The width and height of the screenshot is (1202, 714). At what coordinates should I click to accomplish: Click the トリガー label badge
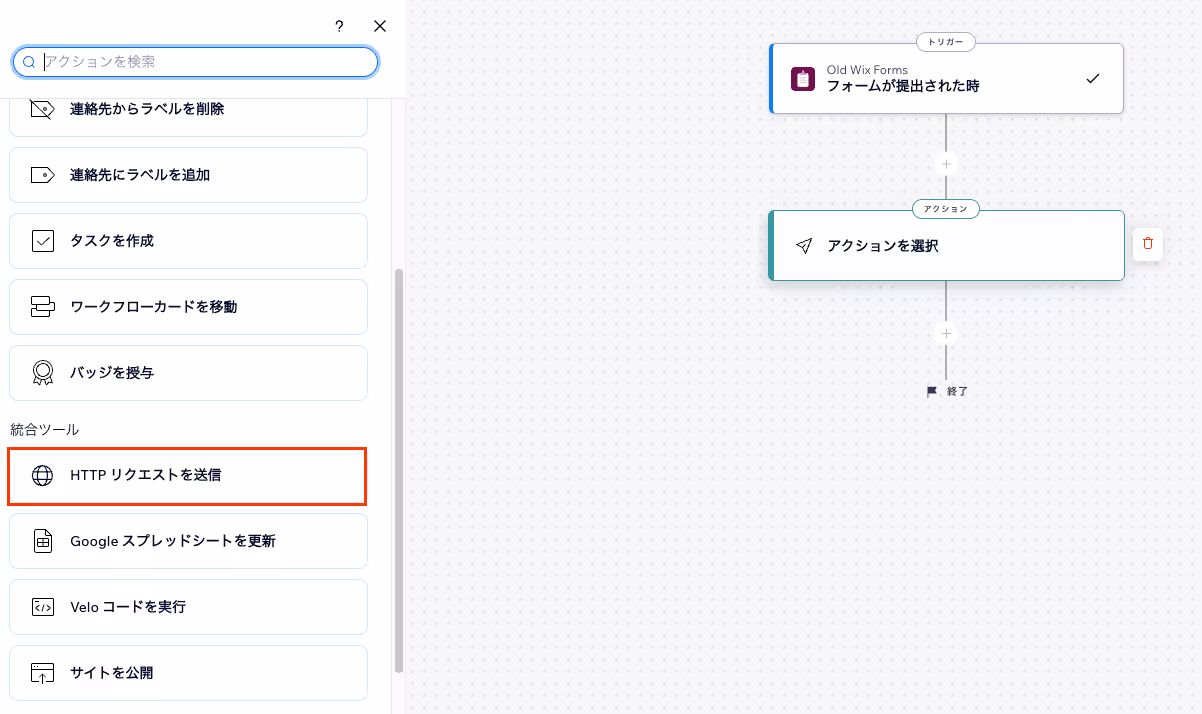click(x=946, y=42)
